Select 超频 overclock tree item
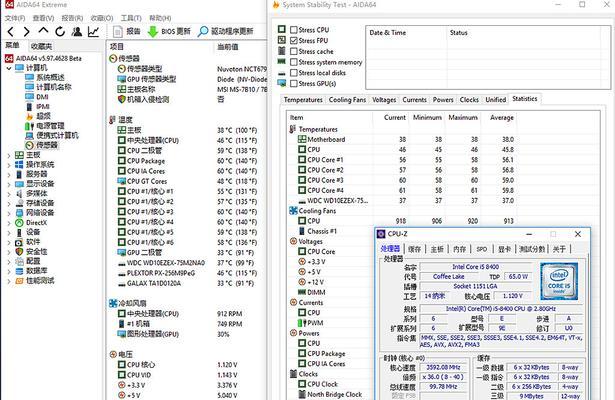Screen dimensions: 615x400 pyautogui.click(x=38, y=116)
